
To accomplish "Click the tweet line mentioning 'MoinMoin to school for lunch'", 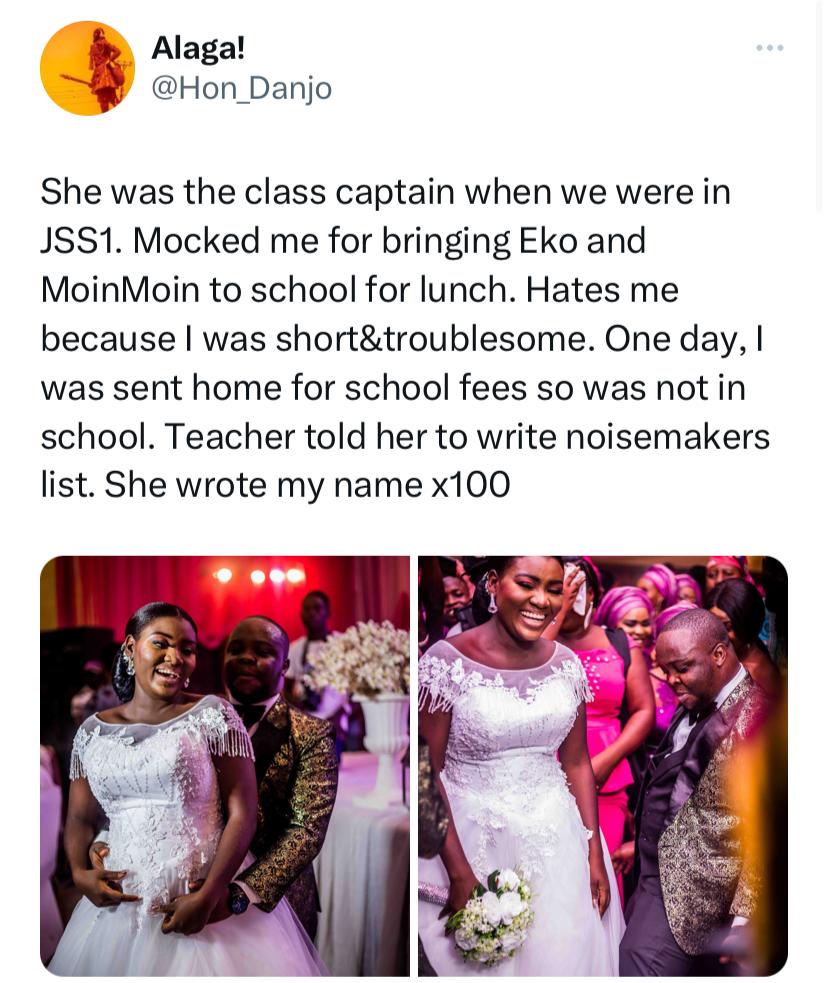I will pyautogui.click(x=360, y=290).
